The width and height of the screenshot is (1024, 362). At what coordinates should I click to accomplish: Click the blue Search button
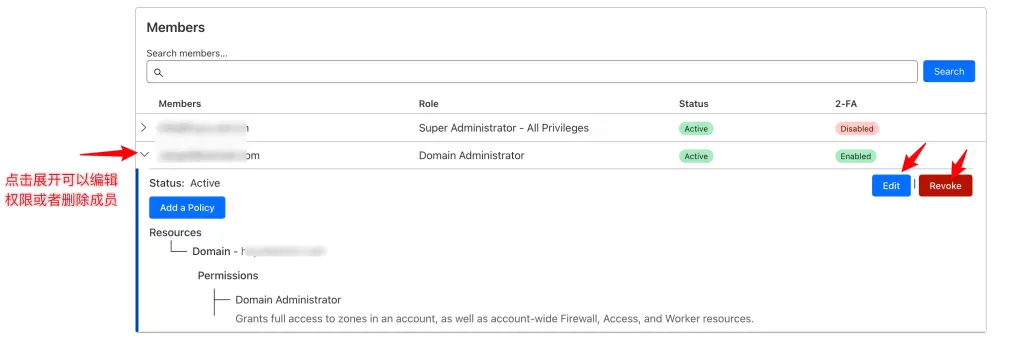[x=948, y=72]
